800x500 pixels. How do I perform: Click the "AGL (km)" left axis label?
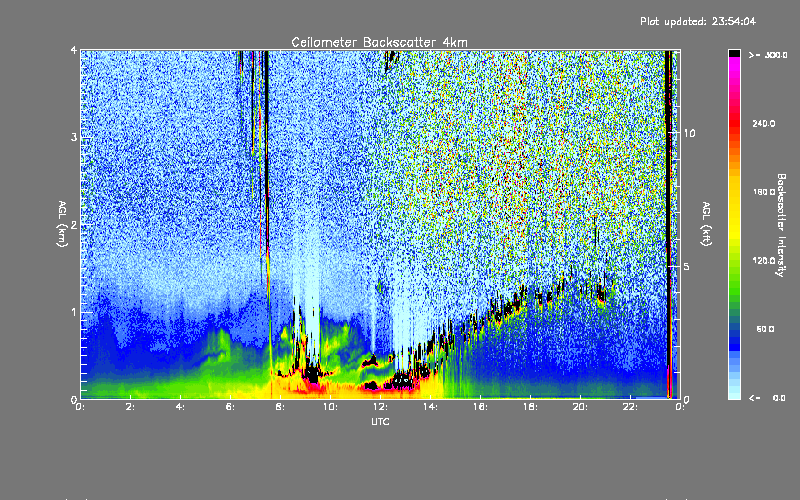pos(62,224)
